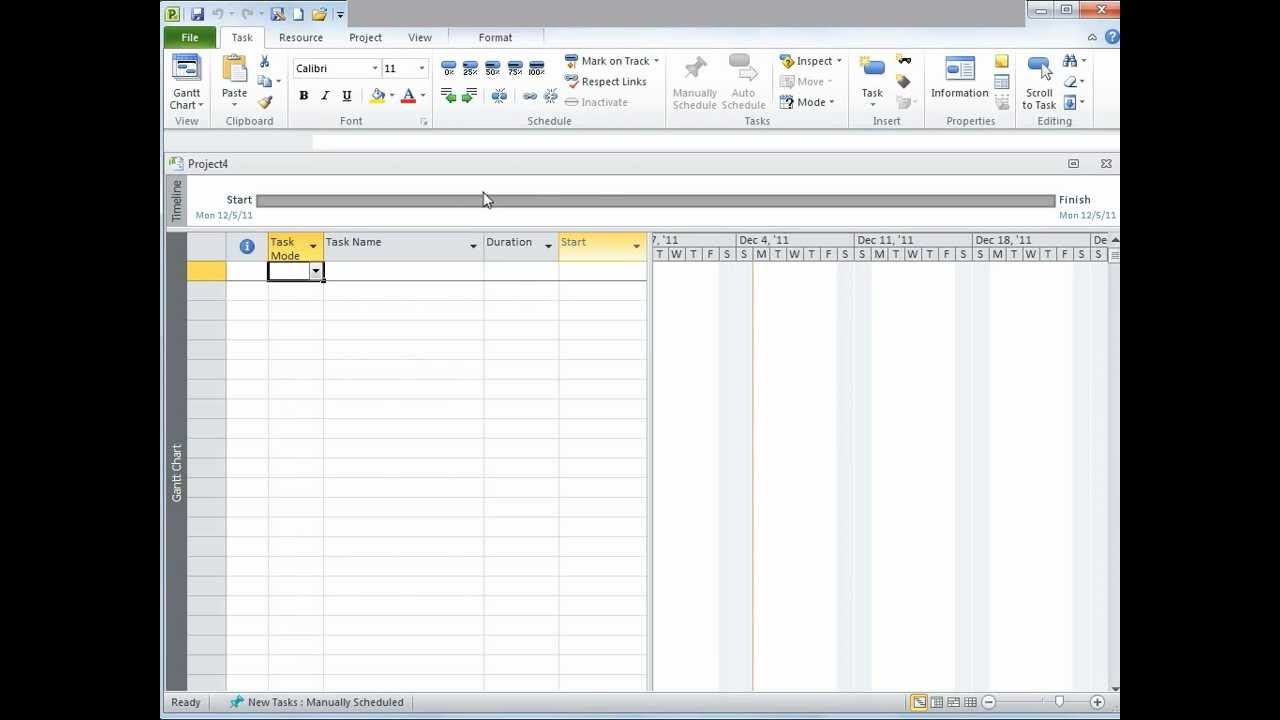The width and height of the screenshot is (1280, 720).
Task: Apply background color paint bucket
Action: pos(378,96)
